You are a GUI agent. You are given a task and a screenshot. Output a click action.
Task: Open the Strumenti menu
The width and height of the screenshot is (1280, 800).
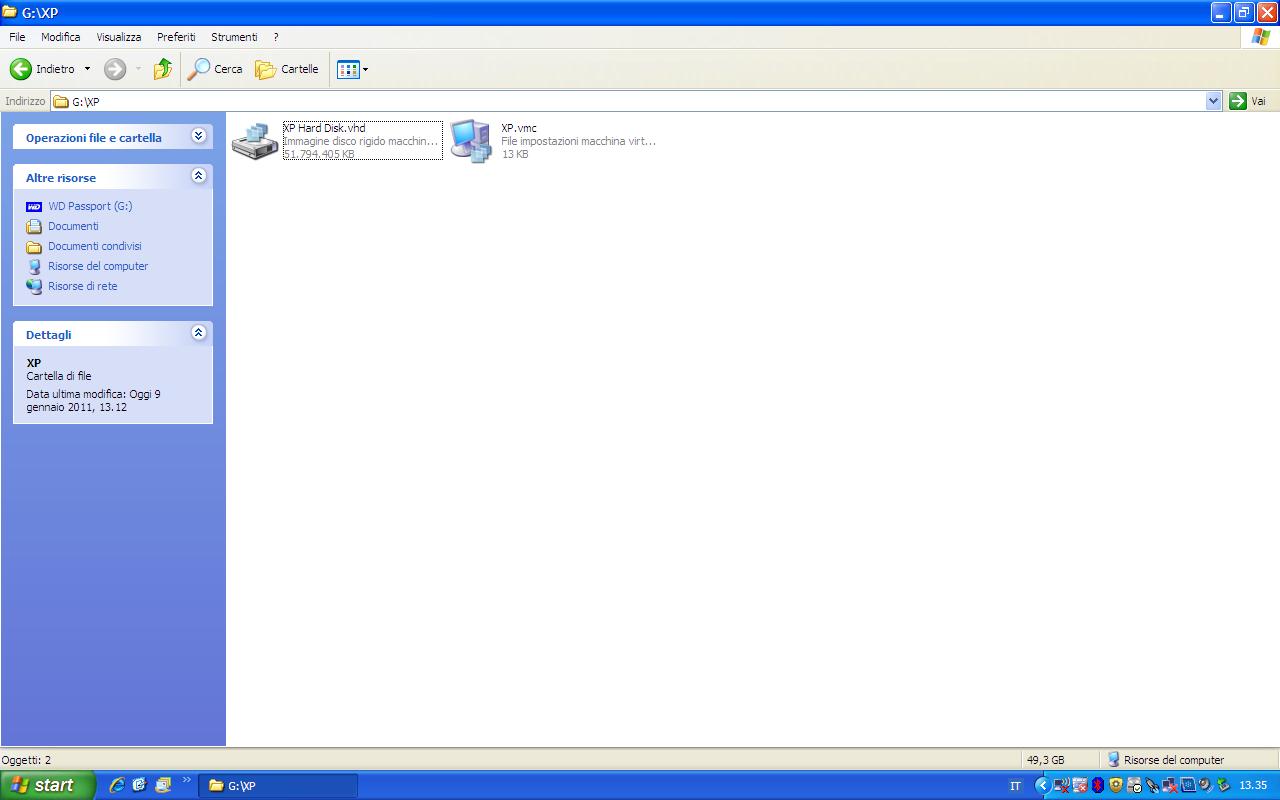234,37
